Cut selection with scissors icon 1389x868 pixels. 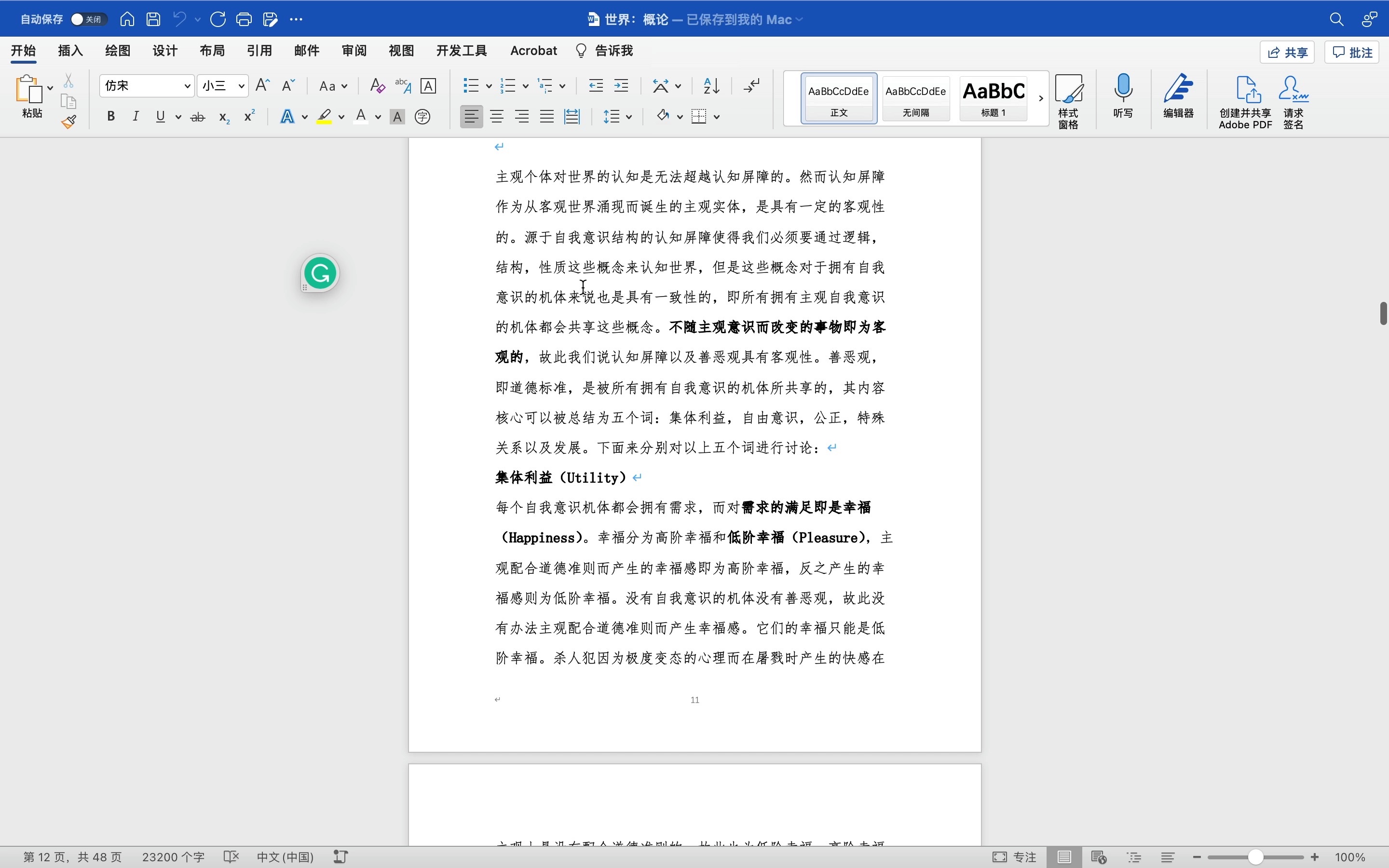click(69, 81)
